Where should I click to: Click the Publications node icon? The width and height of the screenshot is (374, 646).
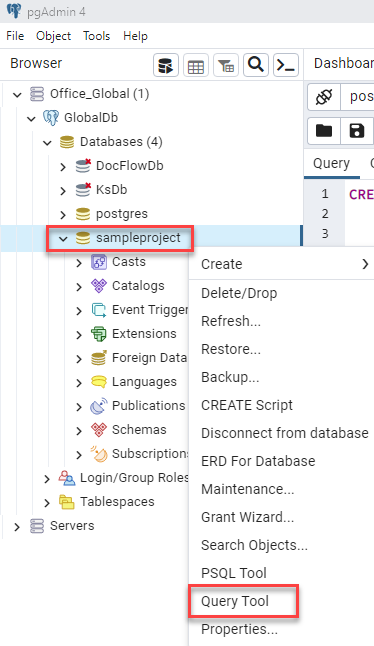[99, 406]
